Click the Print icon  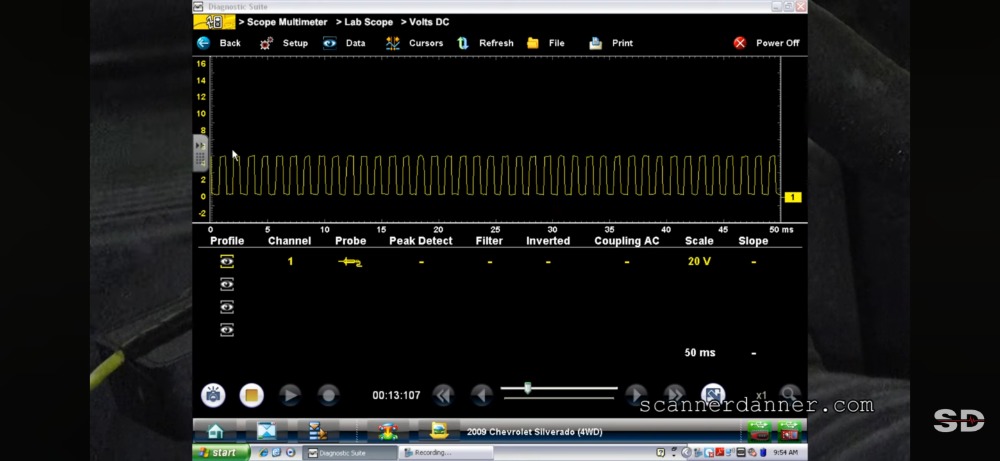tap(596, 43)
